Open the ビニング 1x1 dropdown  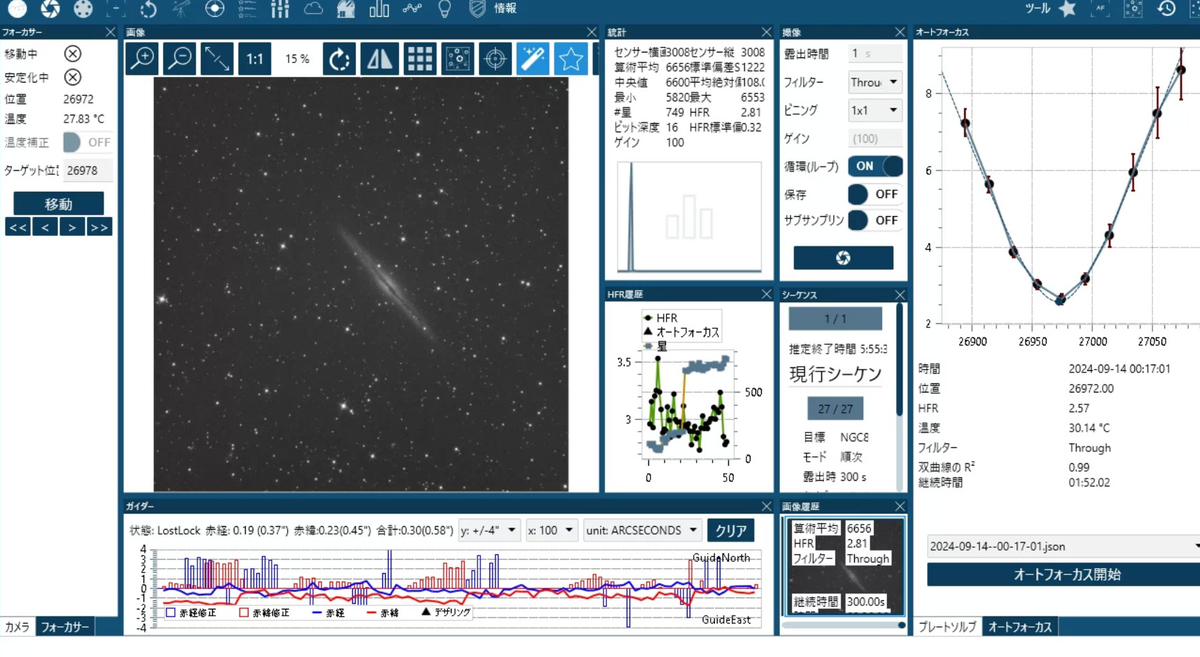(875, 110)
